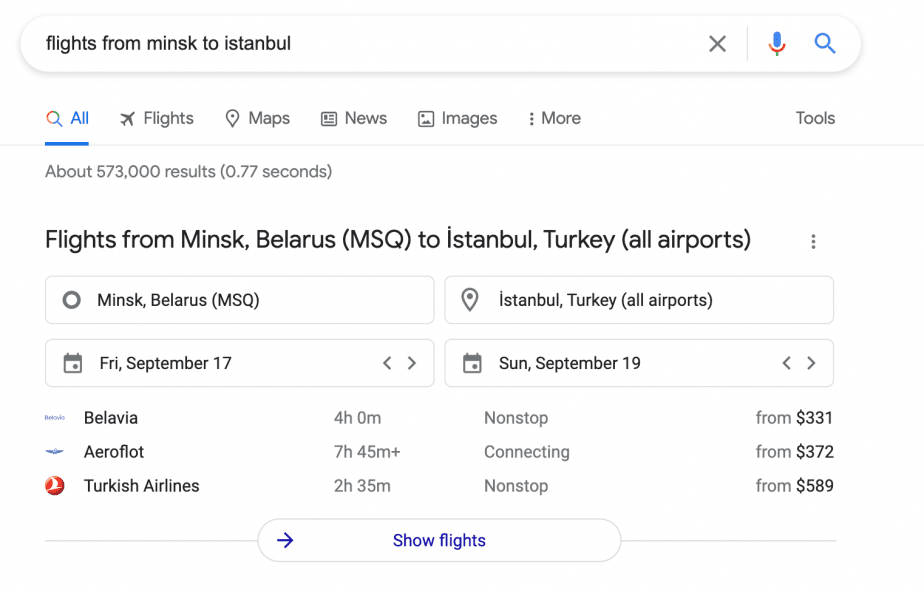Viewport: 924px width, 590px height.
Task: Click the from $589 price
Action: 795,486
